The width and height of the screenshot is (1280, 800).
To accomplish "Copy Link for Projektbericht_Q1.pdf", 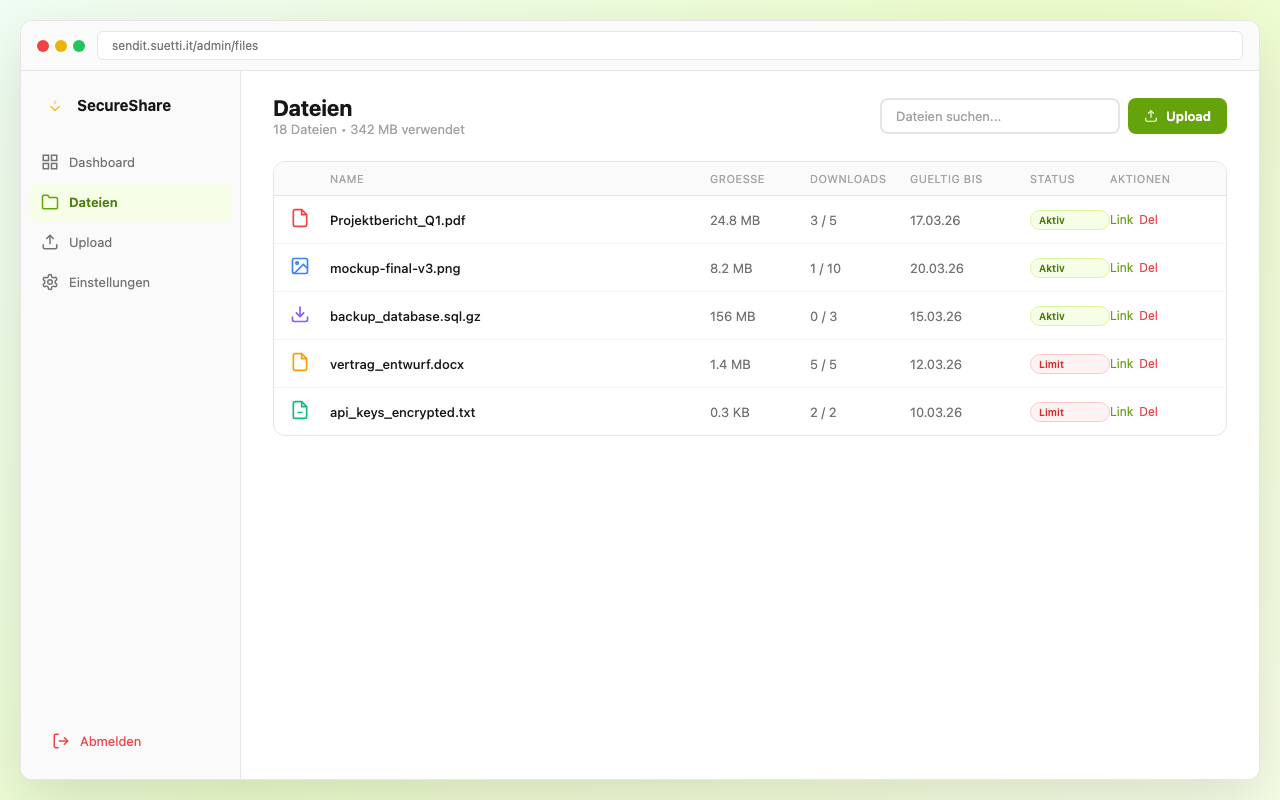I will coord(1121,220).
